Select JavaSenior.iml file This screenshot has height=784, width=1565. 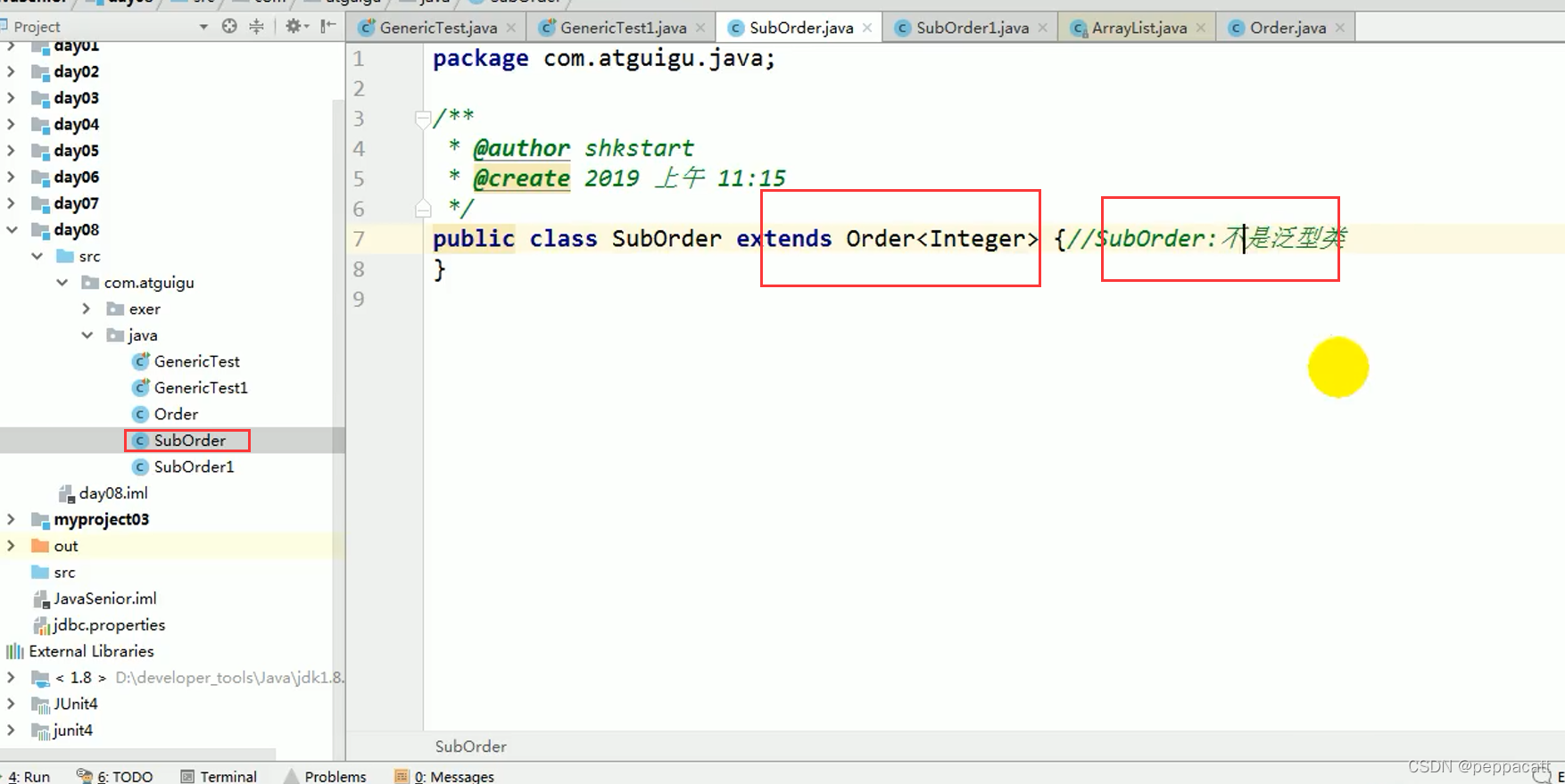coord(95,598)
